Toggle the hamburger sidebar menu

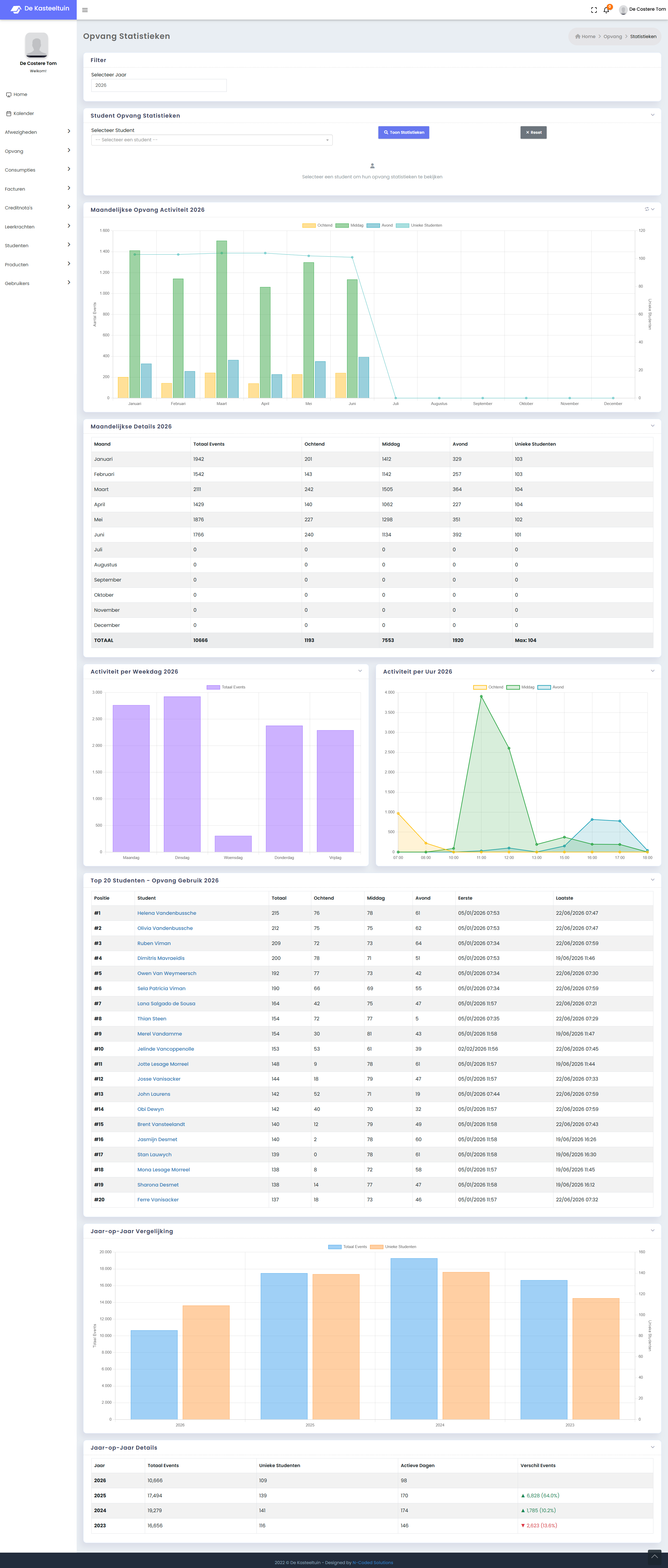click(85, 10)
